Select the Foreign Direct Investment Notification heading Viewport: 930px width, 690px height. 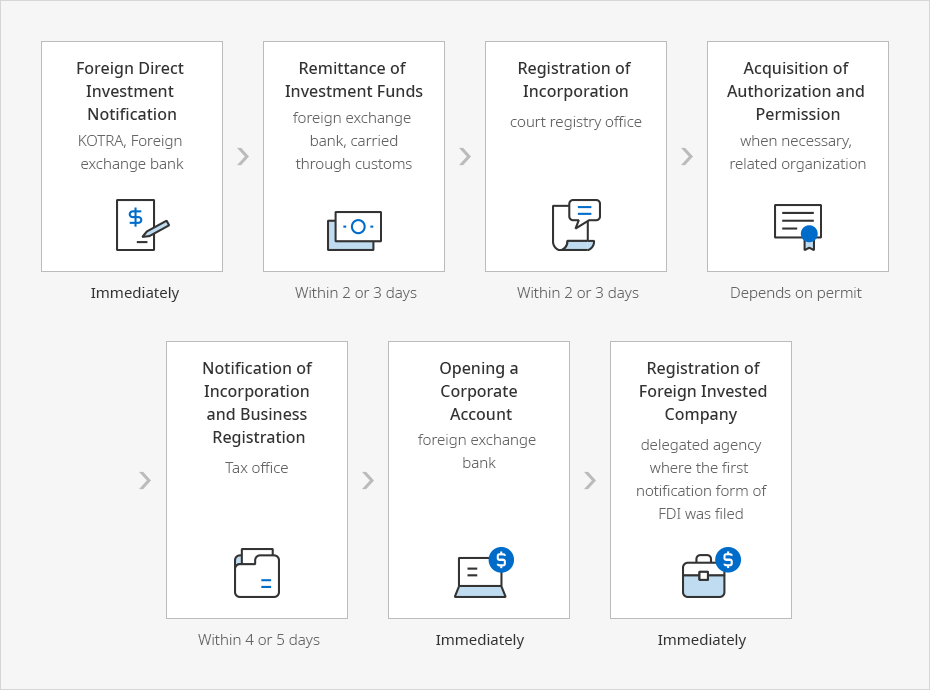[131, 91]
